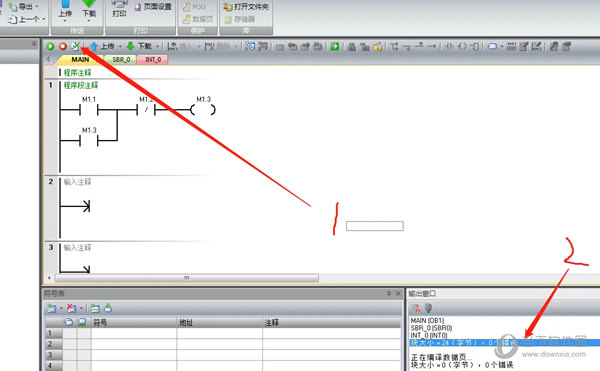Click the create undefined symbols icon

tap(95, 308)
